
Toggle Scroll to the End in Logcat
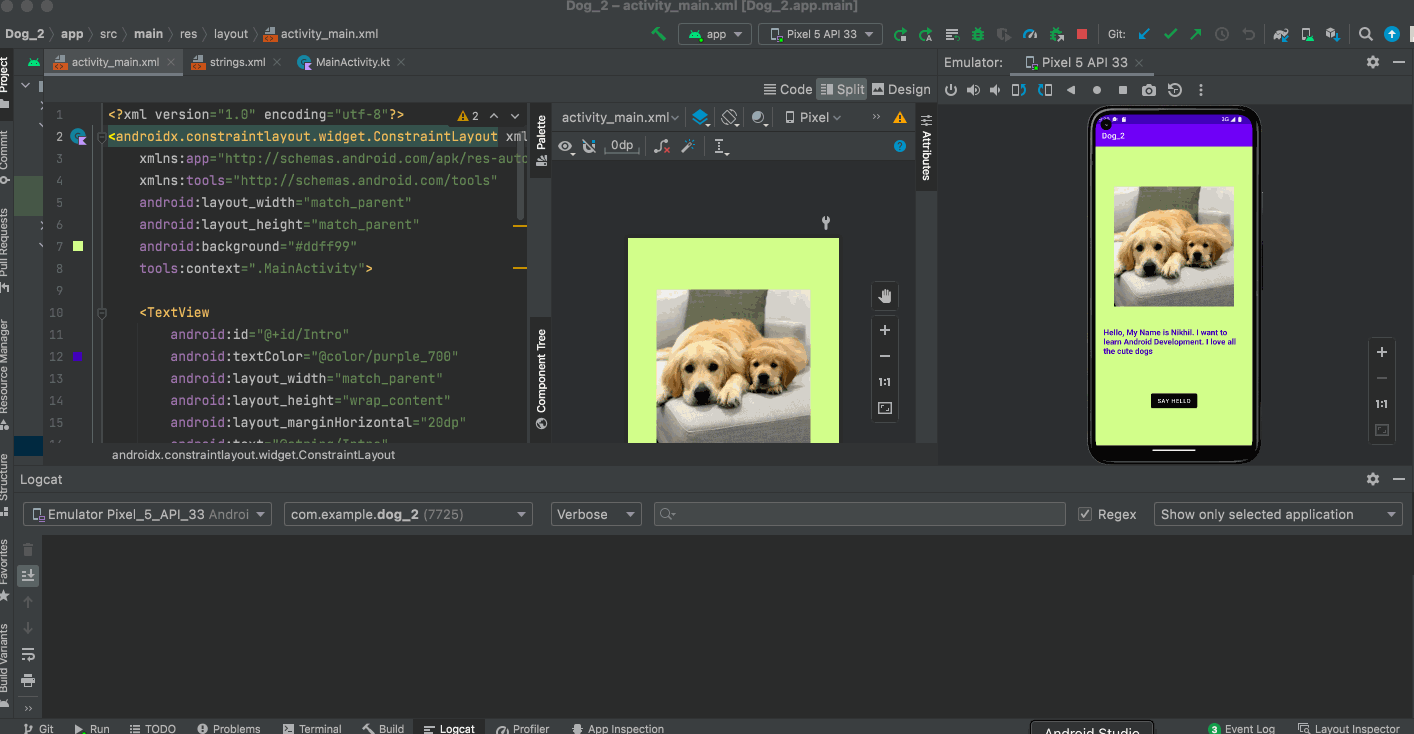(x=28, y=575)
